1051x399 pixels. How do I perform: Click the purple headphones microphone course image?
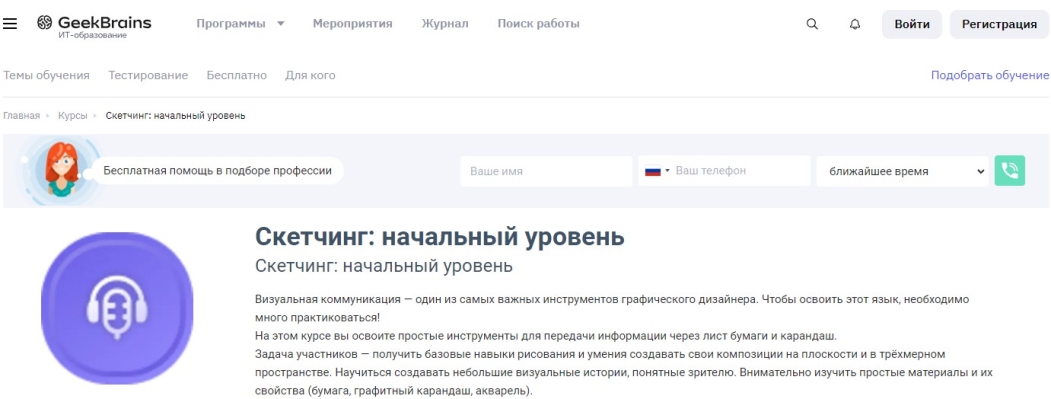117,308
